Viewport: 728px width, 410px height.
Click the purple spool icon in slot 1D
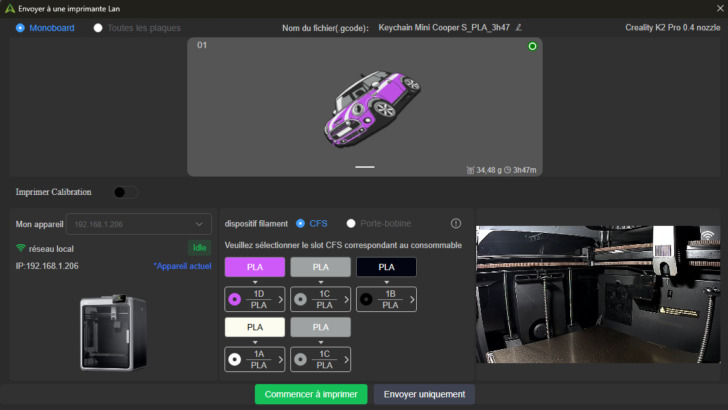pyautogui.click(x=235, y=299)
